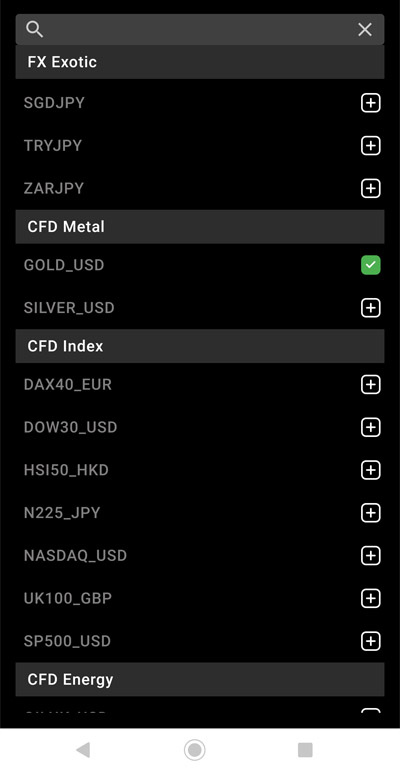Add NASDAQ_USD using the plus icon
The image size is (400, 775).
coord(370,556)
